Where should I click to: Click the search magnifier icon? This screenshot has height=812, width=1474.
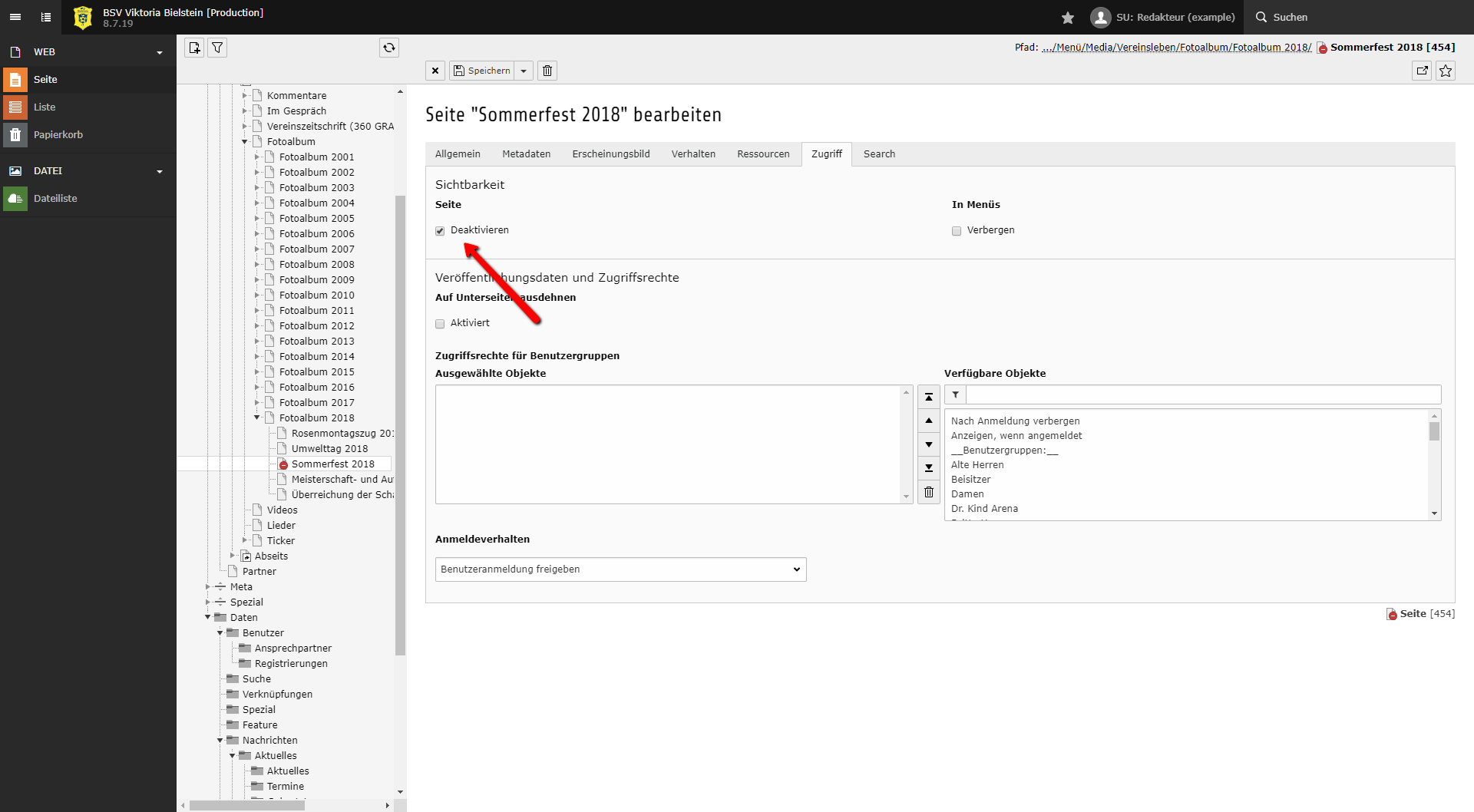coord(1261,17)
